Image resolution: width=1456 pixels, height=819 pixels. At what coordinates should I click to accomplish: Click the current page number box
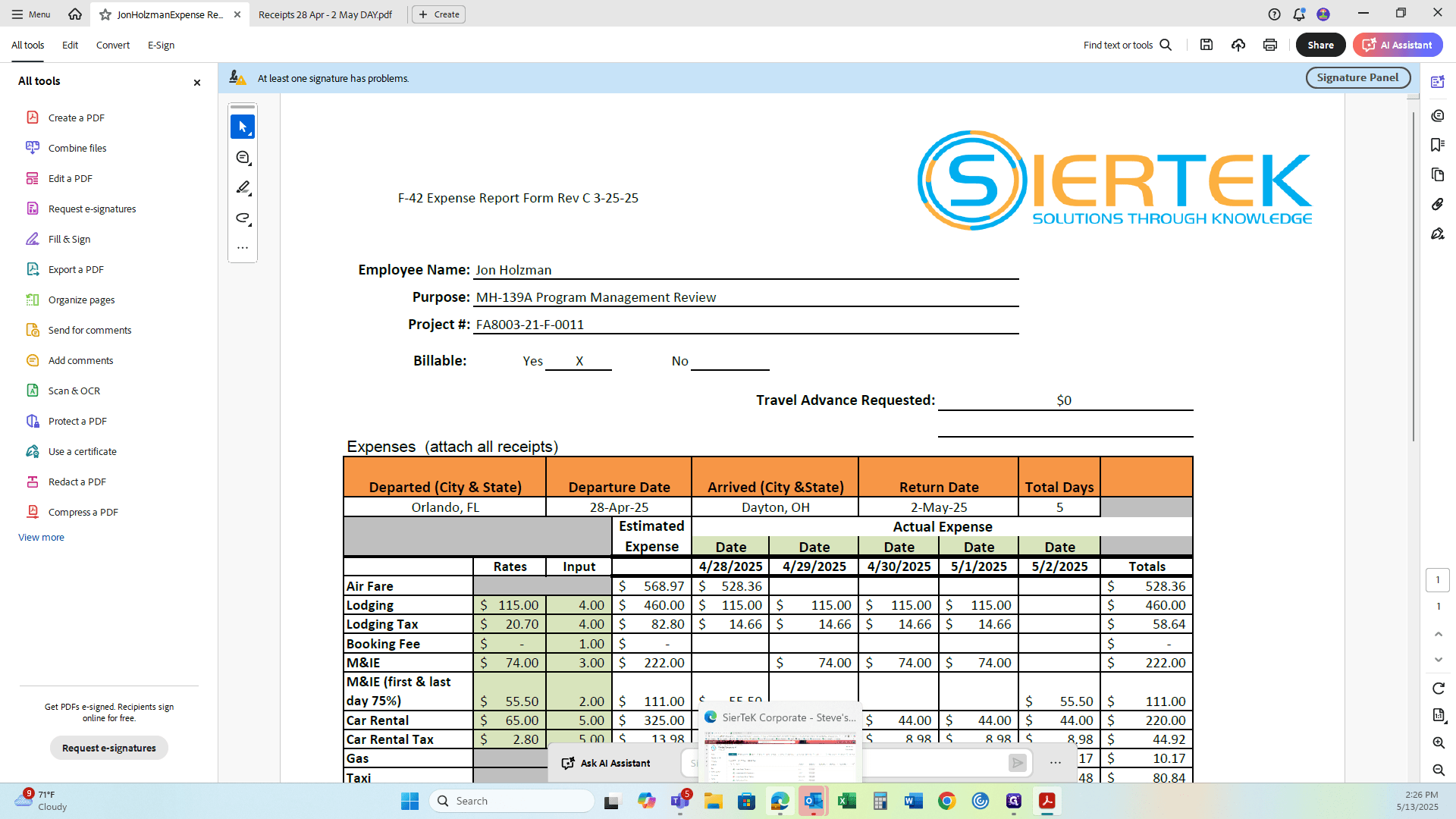(x=1438, y=580)
